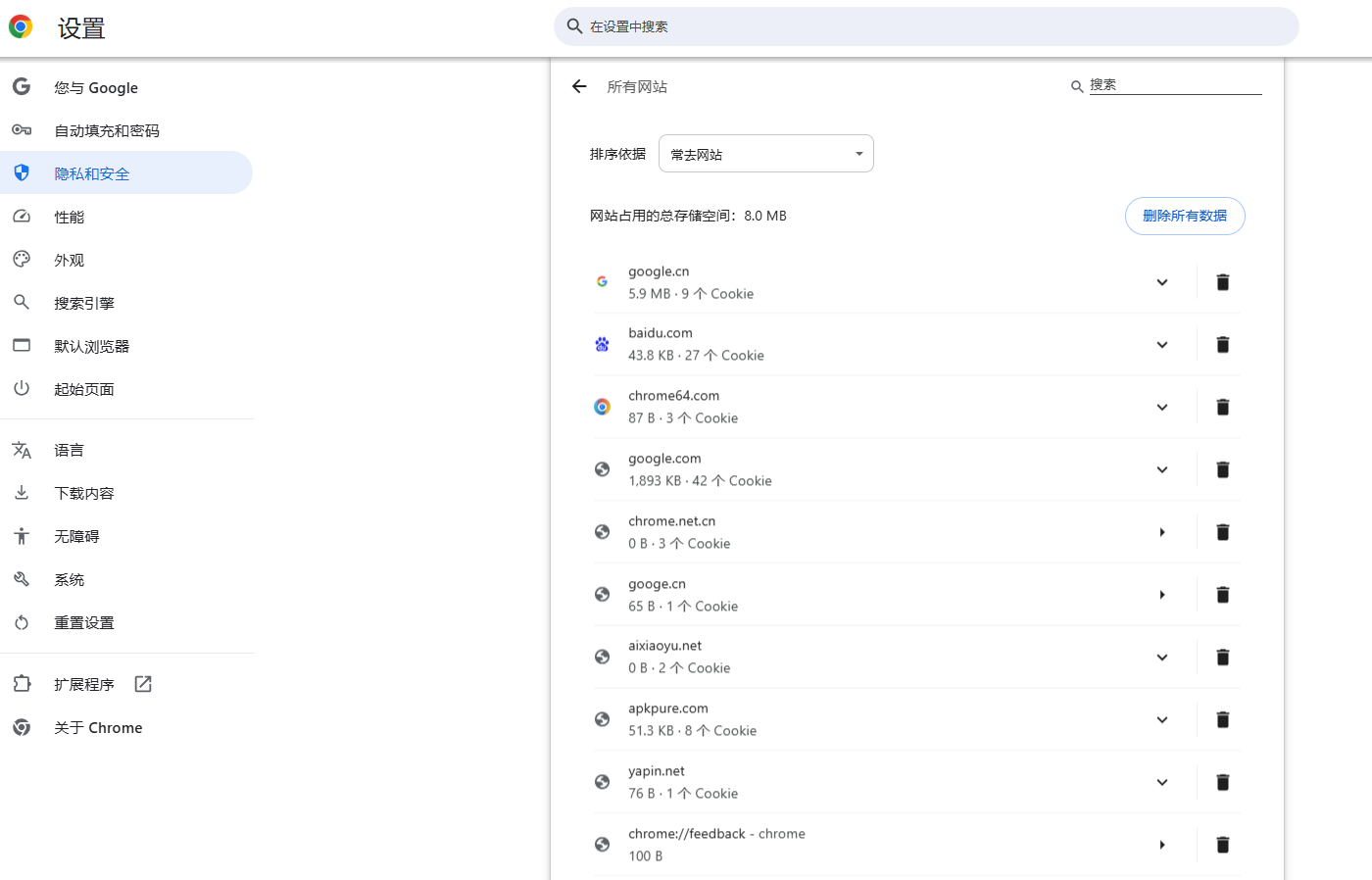Open 默认浏览器 settings section

pos(126,346)
